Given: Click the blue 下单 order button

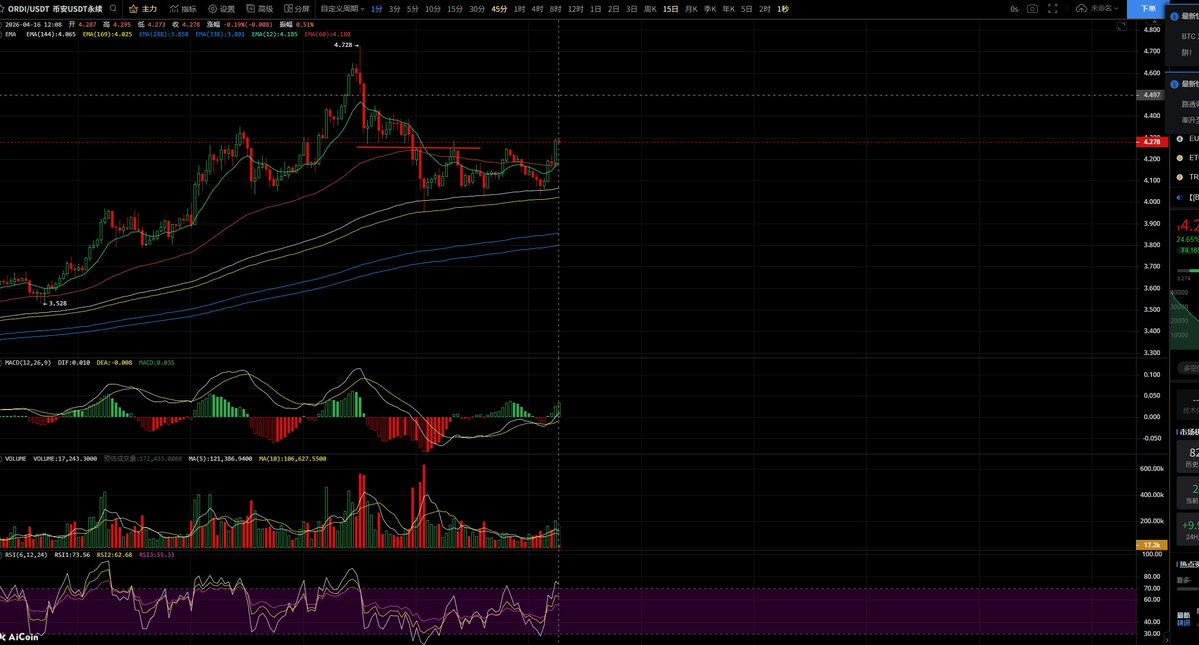Looking at the screenshot, I should coord(1147,9).
